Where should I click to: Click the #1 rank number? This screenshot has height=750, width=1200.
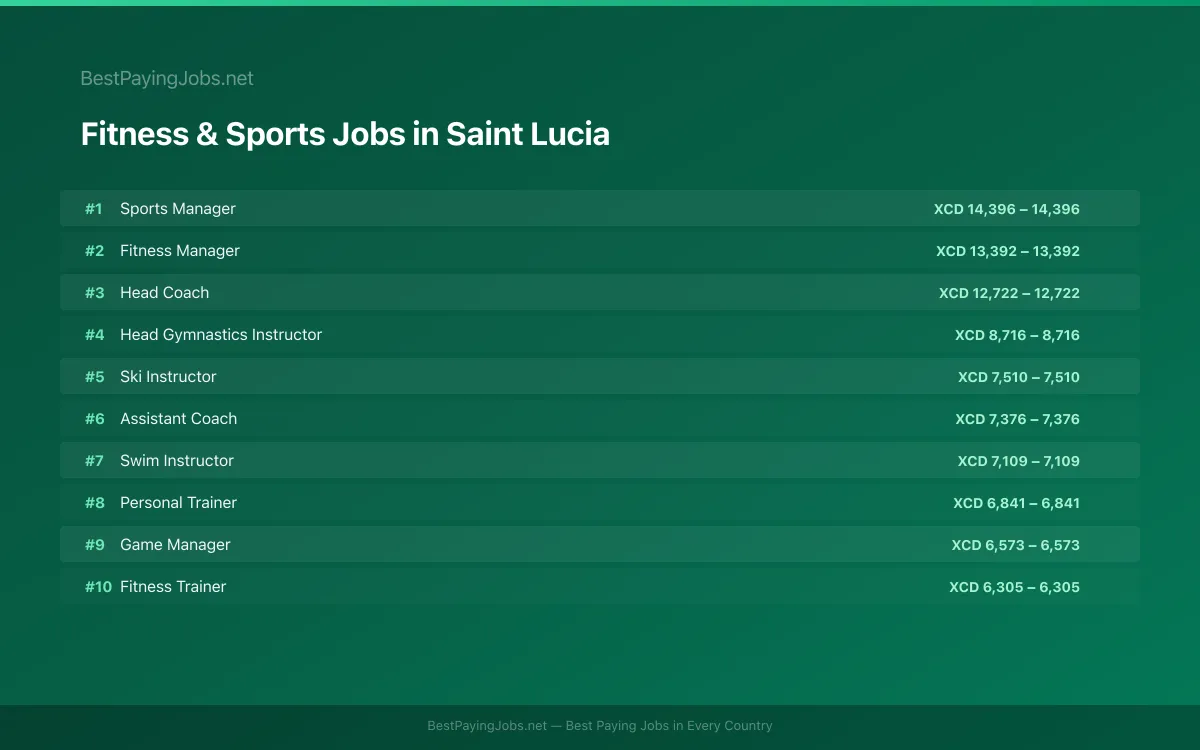[x=93, y=209]
